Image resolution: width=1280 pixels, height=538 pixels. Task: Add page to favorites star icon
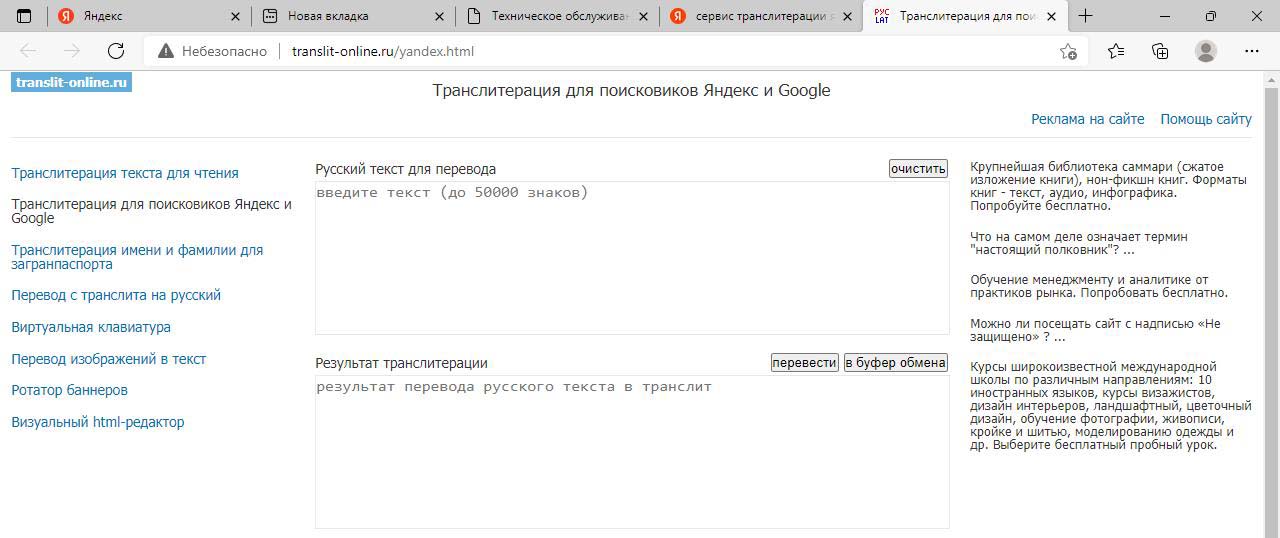(x=1068, y=51)
